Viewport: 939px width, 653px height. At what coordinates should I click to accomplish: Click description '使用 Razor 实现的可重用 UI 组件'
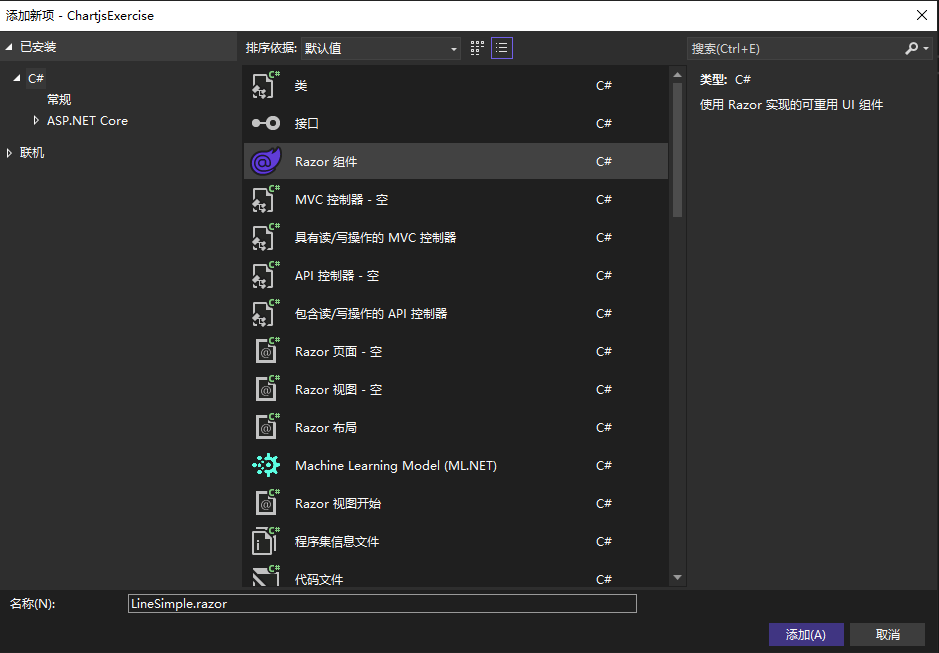pyautogui.click(x=791, y=105)
